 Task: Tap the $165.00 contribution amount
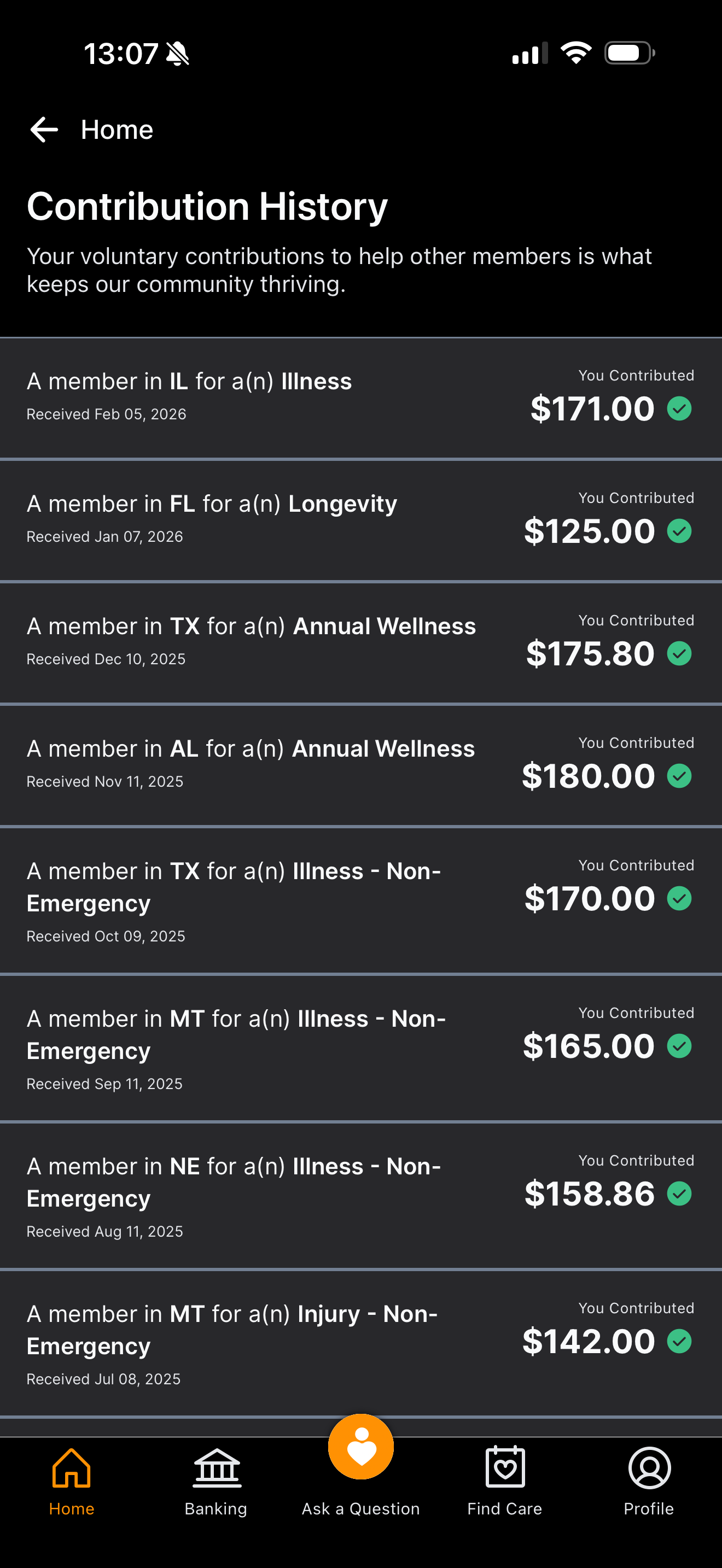(589, 1046)
